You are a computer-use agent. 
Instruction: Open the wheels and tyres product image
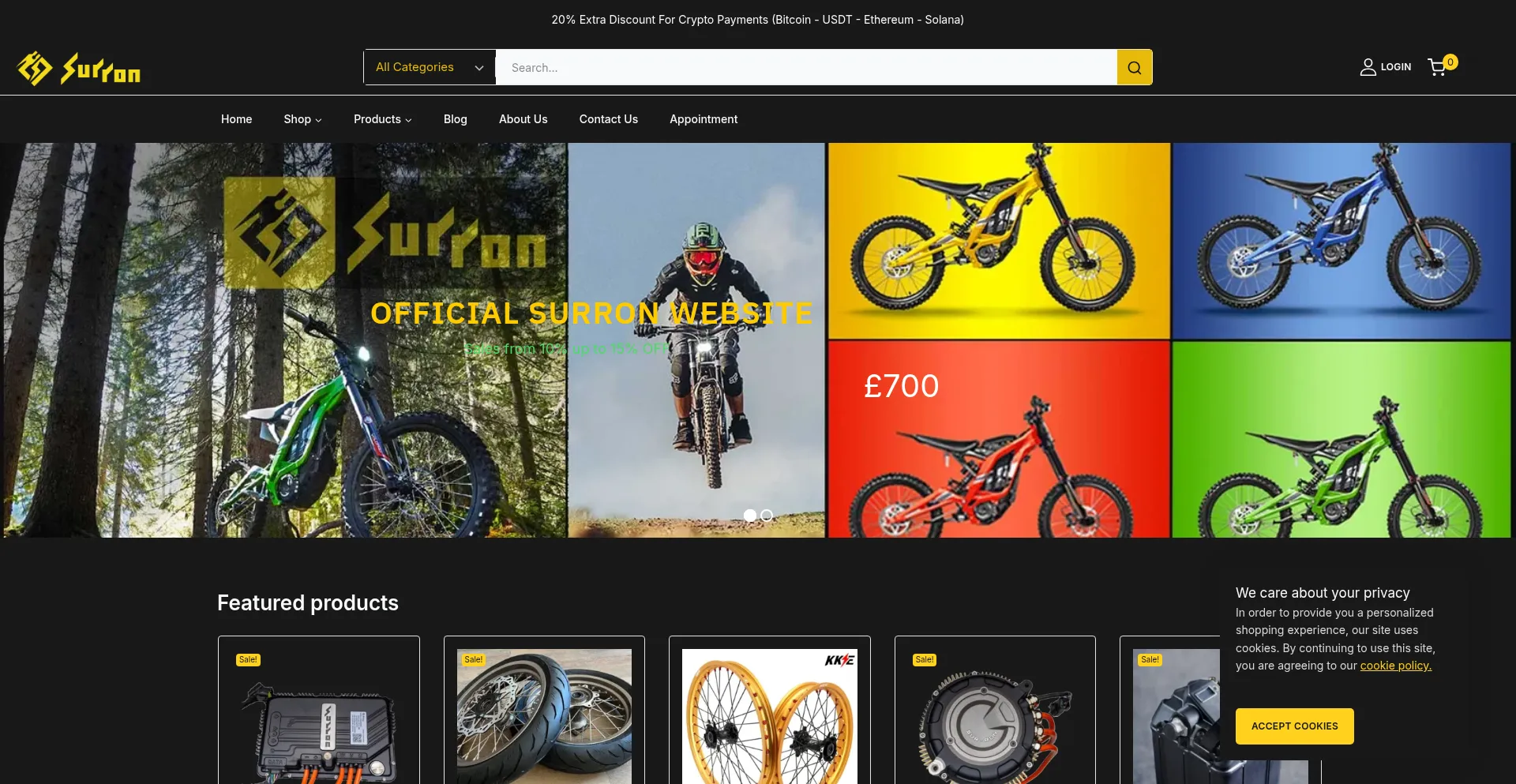[x=544, y=717]
